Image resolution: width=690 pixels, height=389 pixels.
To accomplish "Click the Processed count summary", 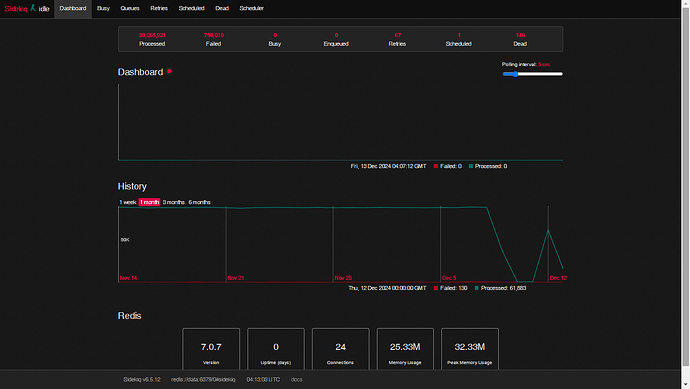I will (x=152, y=39).
